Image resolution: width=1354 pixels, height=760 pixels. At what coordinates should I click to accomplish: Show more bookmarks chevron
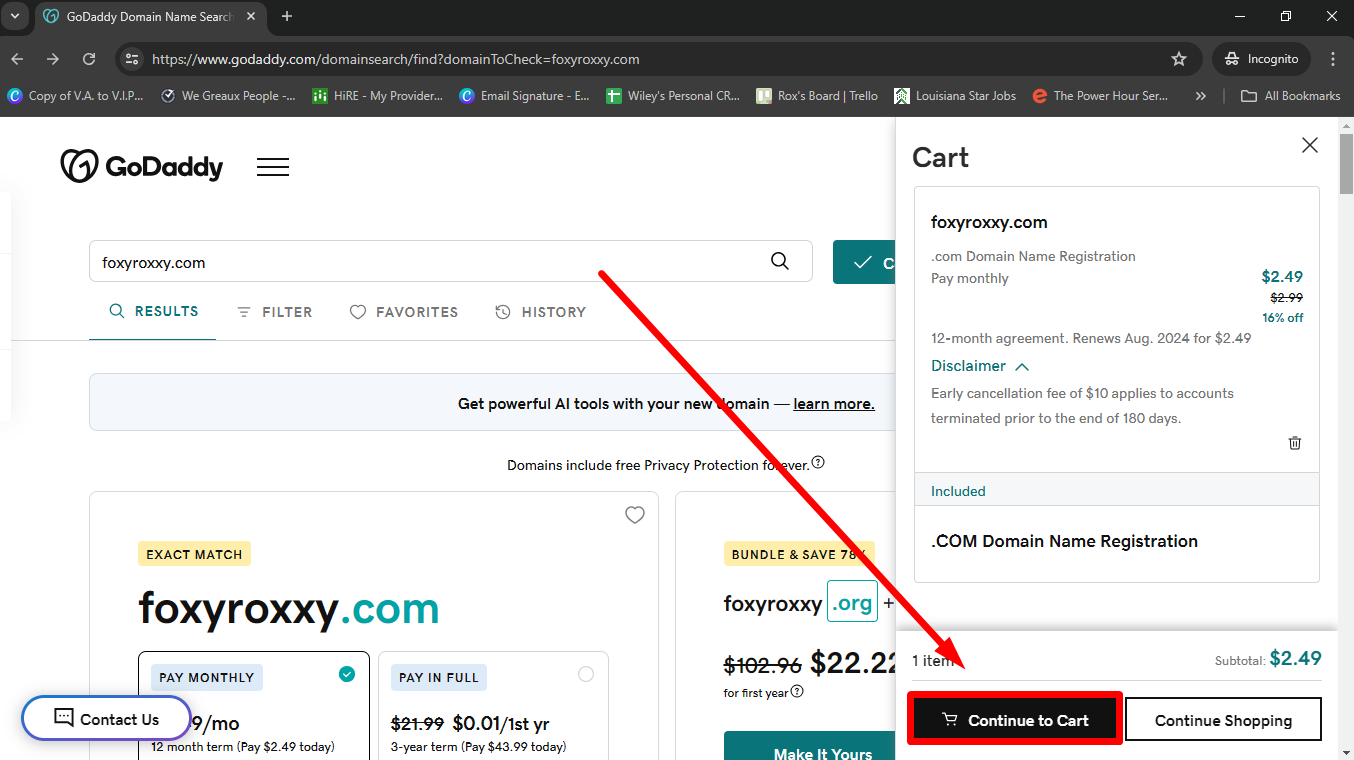(x=1201, y=96)
